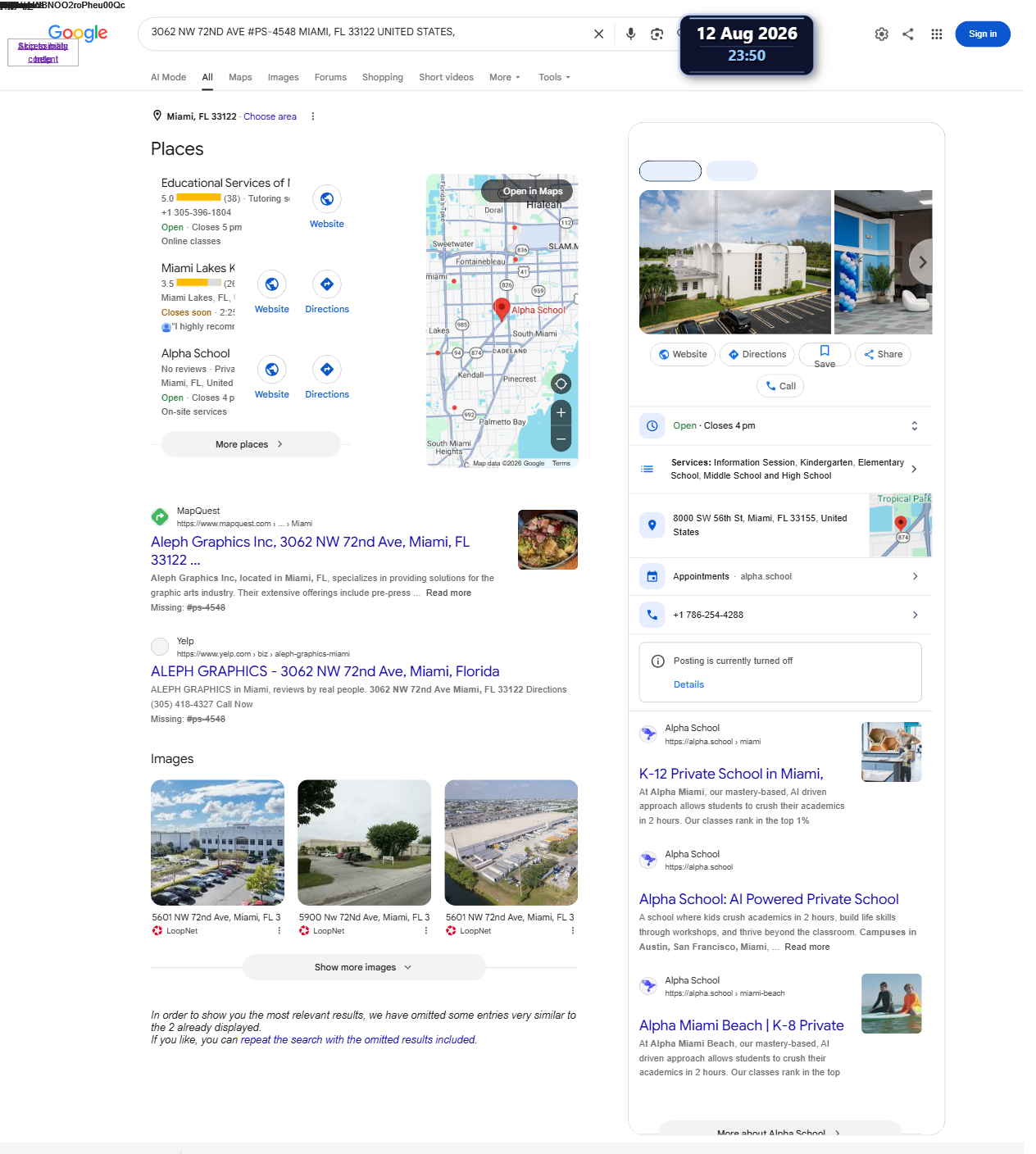Click More places button
Image resolution: width=1036 pixels, height=1154 pixels.
(251, 444)
